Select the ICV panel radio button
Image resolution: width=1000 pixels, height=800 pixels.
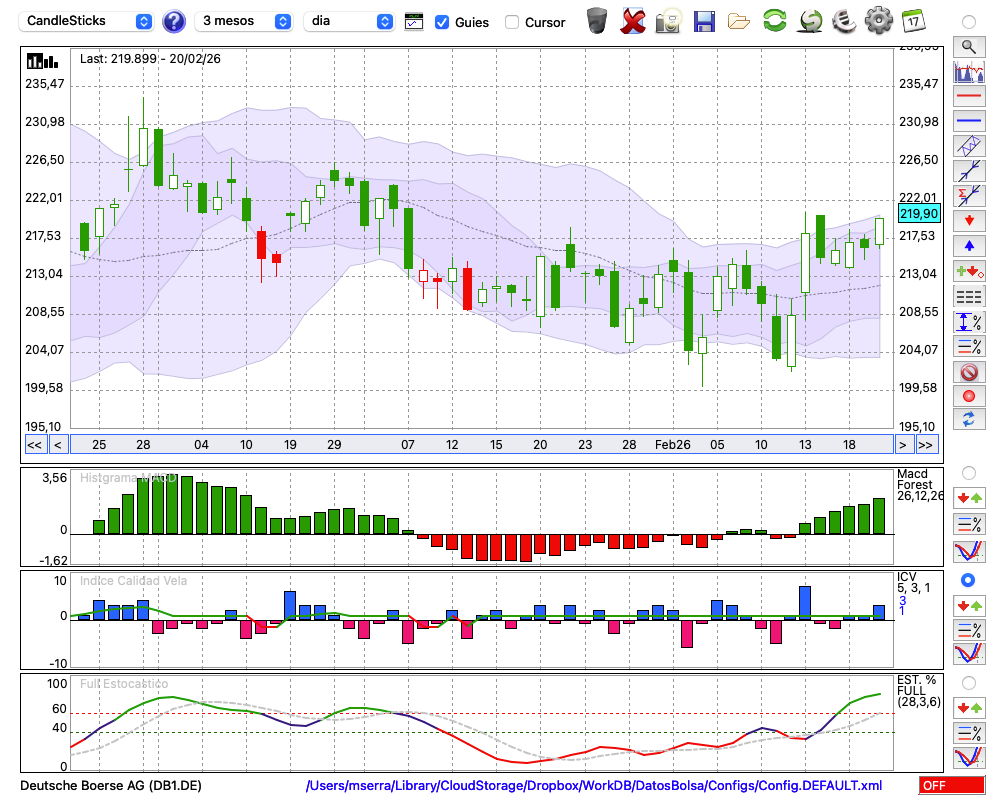click(x=969, y=580)
